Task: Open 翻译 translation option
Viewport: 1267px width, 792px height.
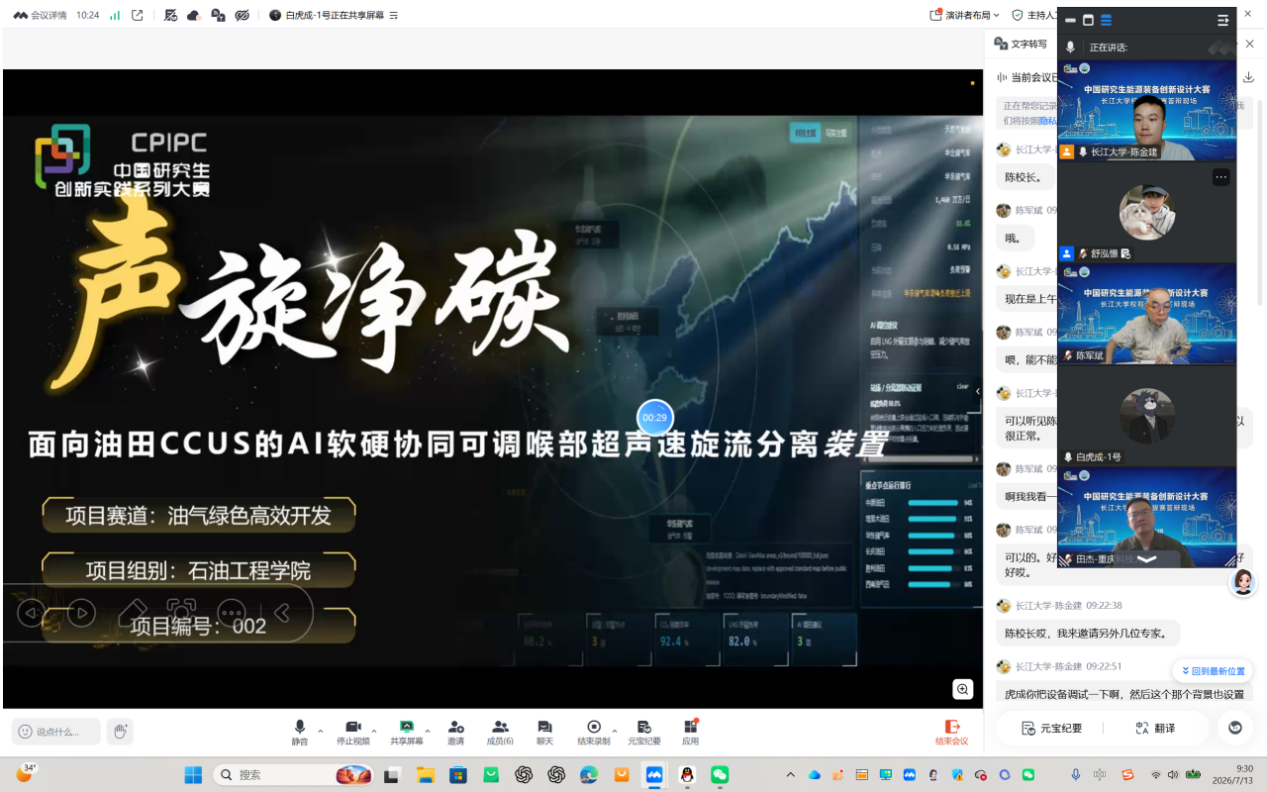Action: [1155, 728]
